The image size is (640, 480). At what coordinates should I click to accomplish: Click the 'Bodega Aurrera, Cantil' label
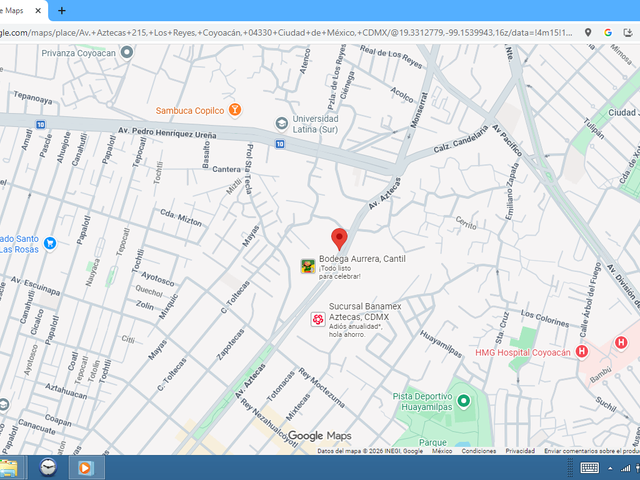point(362,258)
